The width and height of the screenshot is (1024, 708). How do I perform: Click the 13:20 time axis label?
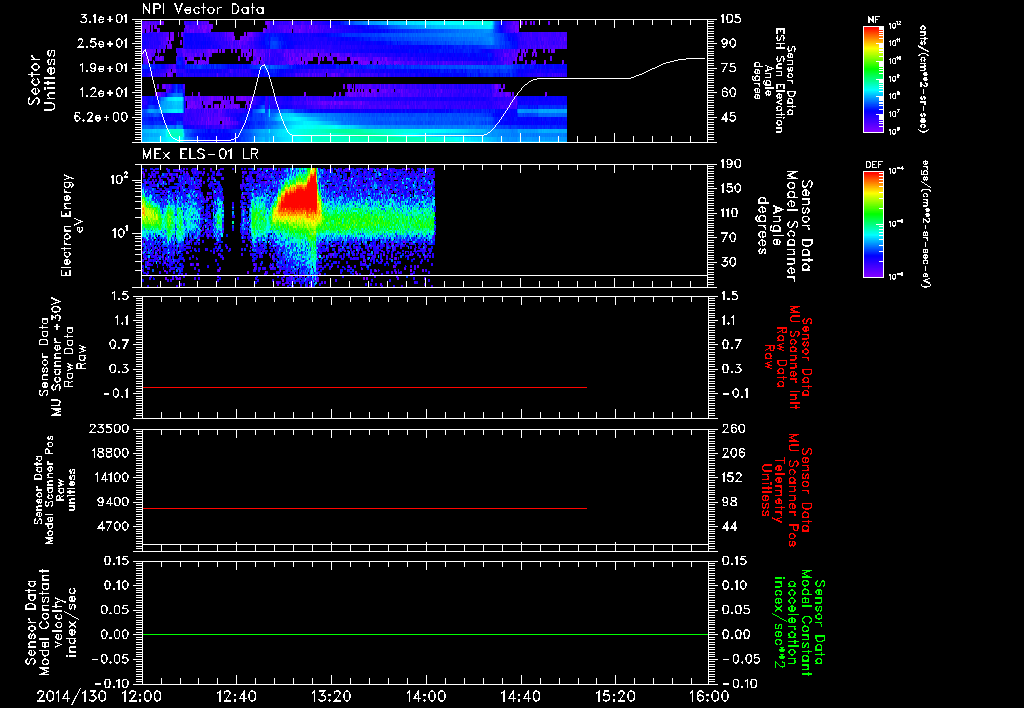331,696
